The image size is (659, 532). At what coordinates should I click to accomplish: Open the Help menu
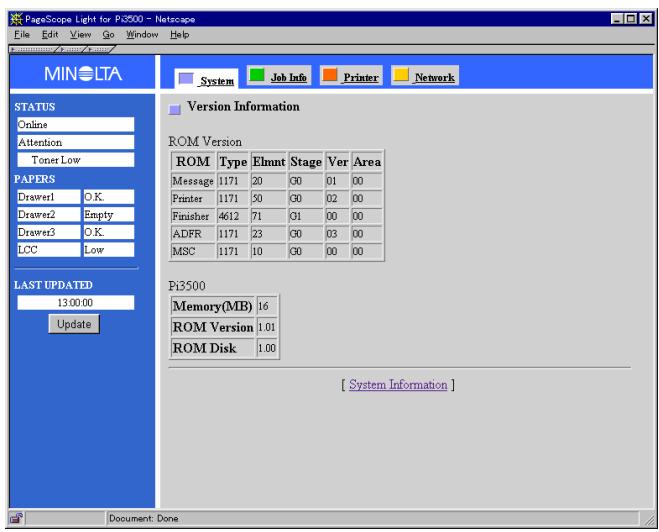(179, 34)
